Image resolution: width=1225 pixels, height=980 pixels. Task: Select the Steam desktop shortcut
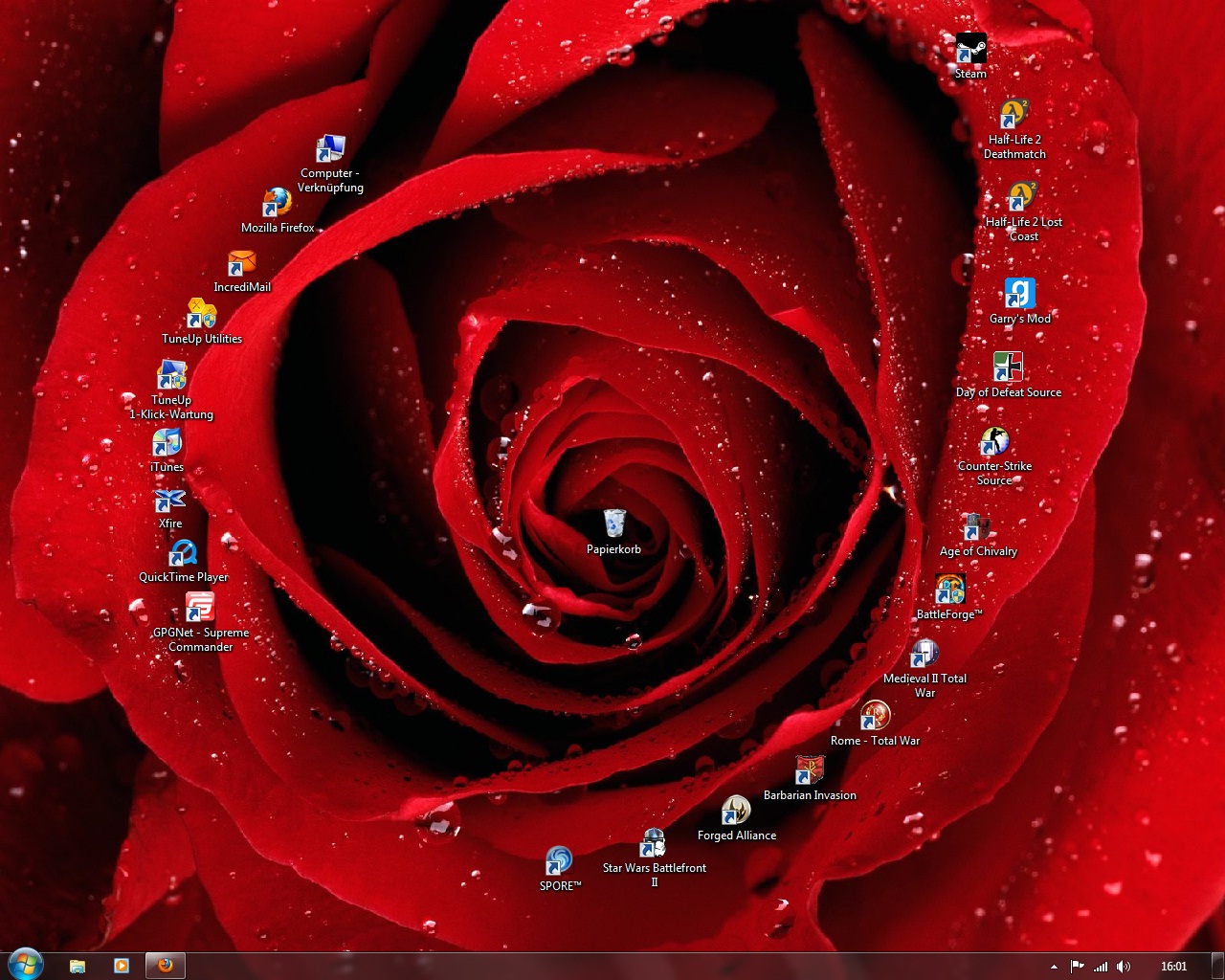click(x=970, y=50)
